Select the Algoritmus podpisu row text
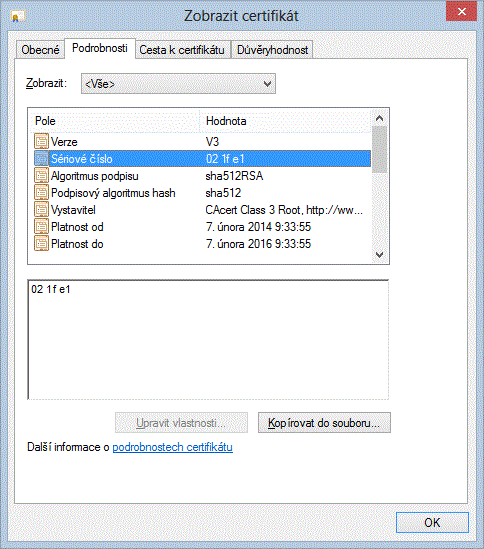 point(95,176)
